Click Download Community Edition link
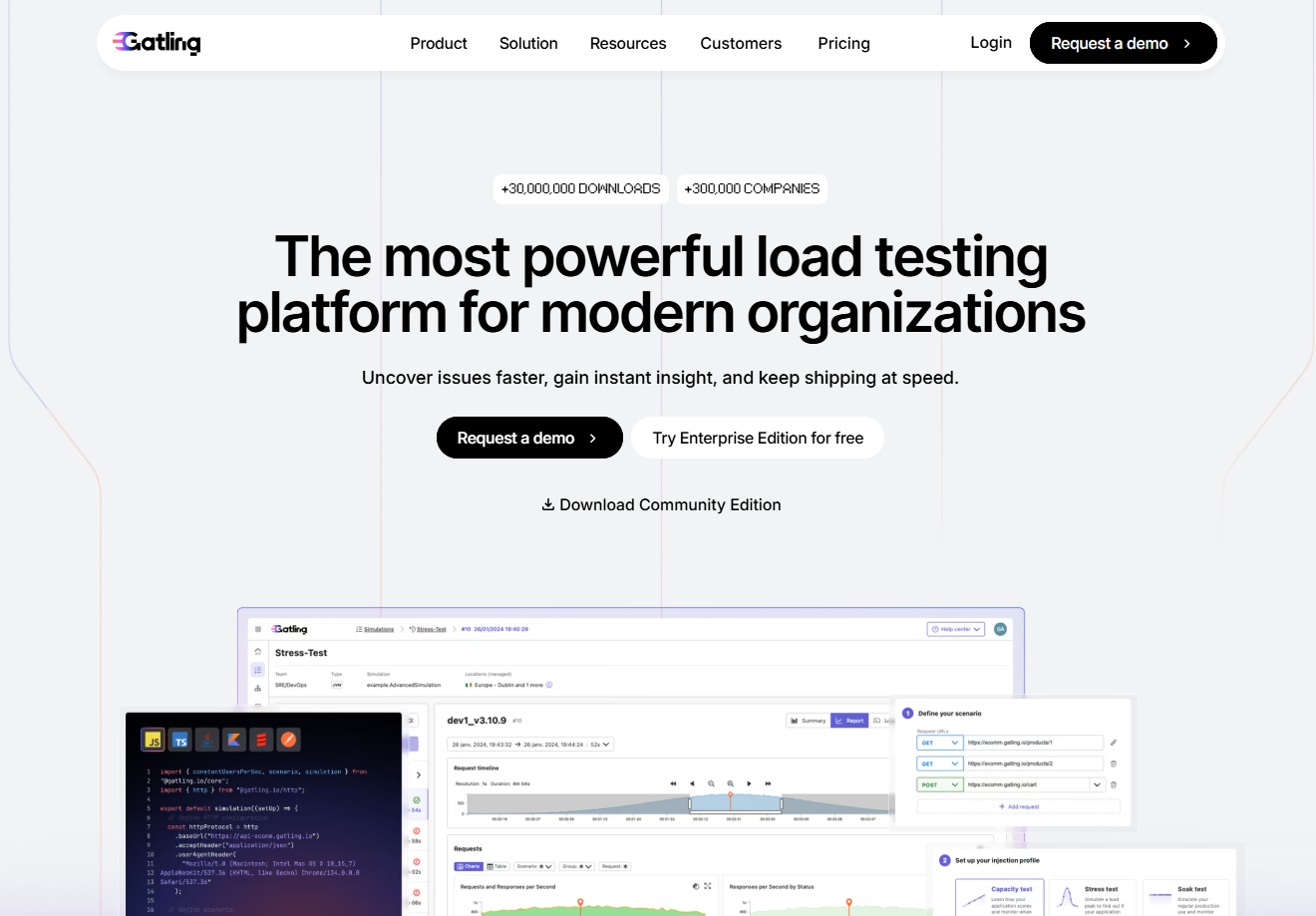The image size is (1316, 916). (x=661, y=505)
